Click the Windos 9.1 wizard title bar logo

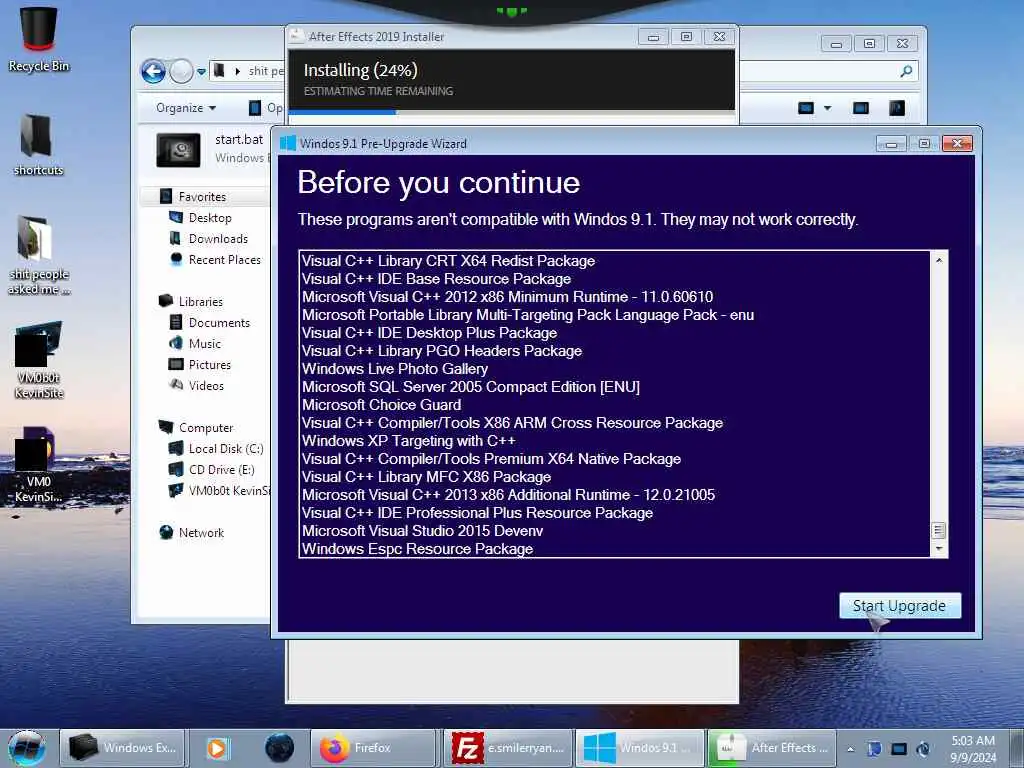pyautogui.click(x=288, y=143)
